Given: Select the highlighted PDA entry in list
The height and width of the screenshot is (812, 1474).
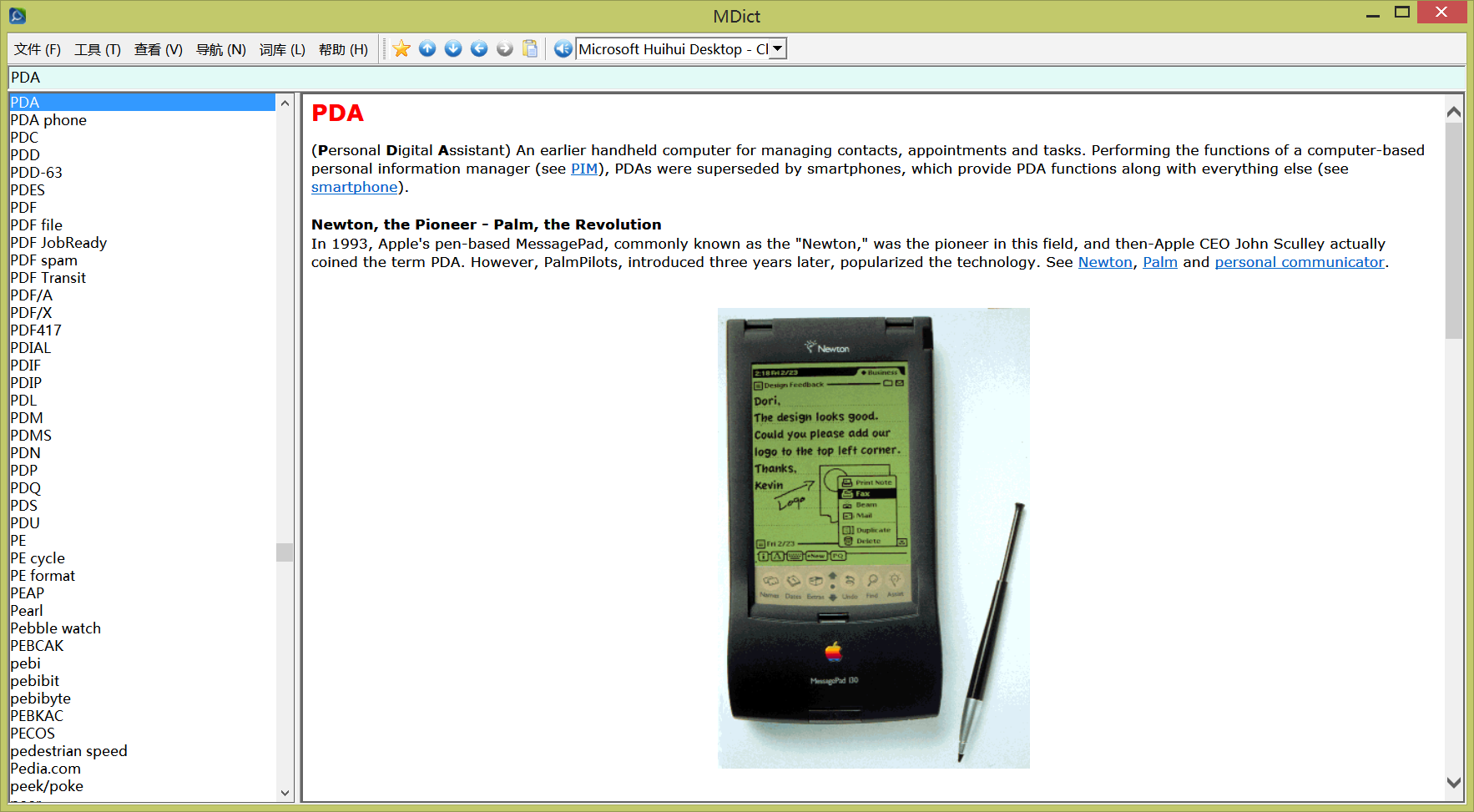Looking at the screenshot, I should point(142,103).
